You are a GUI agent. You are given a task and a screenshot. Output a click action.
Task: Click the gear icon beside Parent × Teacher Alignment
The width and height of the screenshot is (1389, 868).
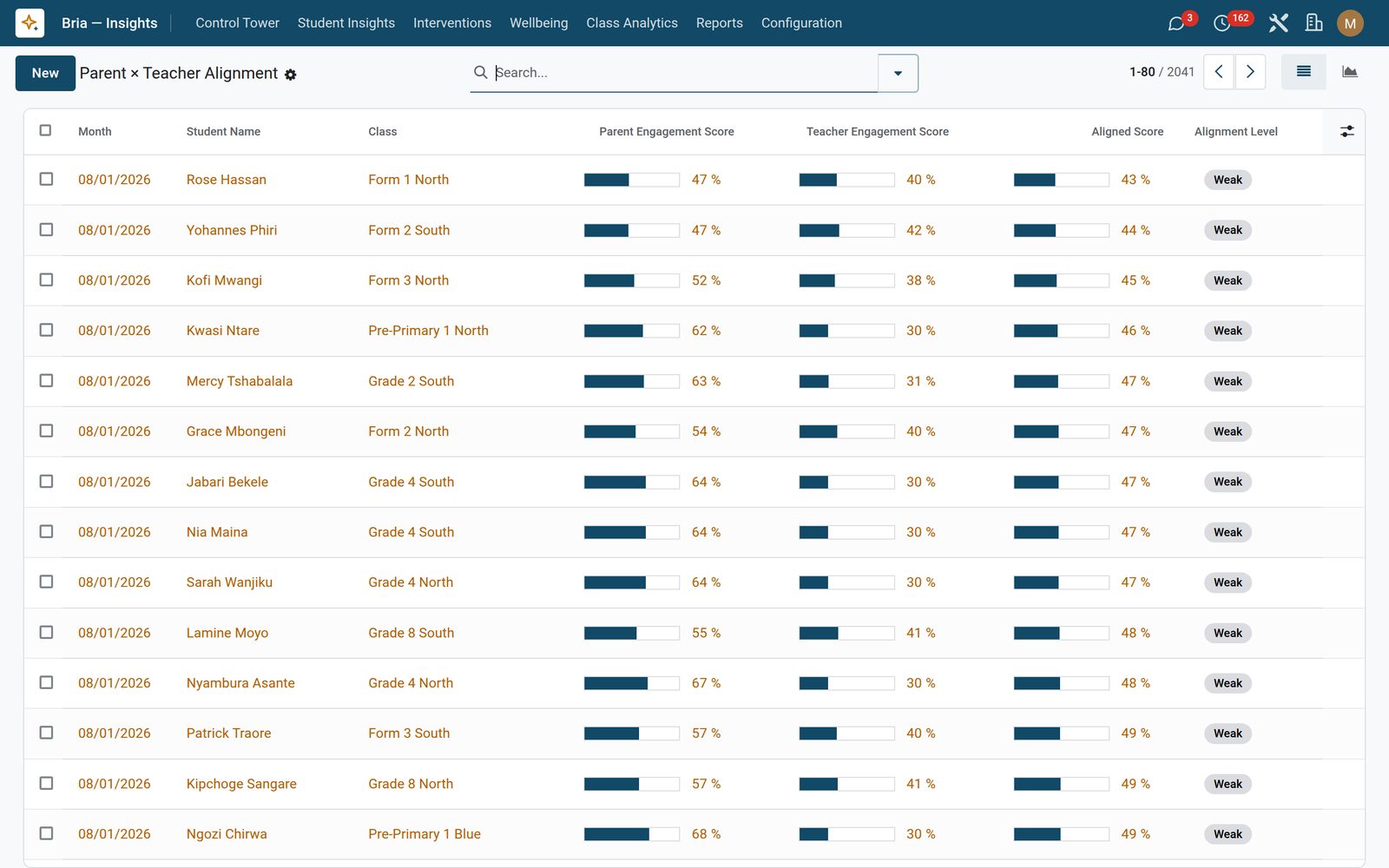(x=291, y=75)
